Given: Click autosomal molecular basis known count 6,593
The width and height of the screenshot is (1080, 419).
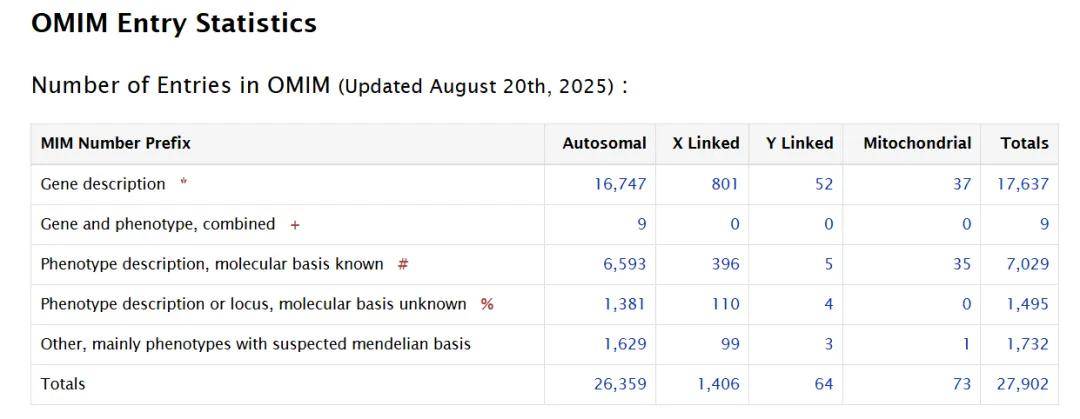Looking at the screenshot, I should [x=624, y=264].
